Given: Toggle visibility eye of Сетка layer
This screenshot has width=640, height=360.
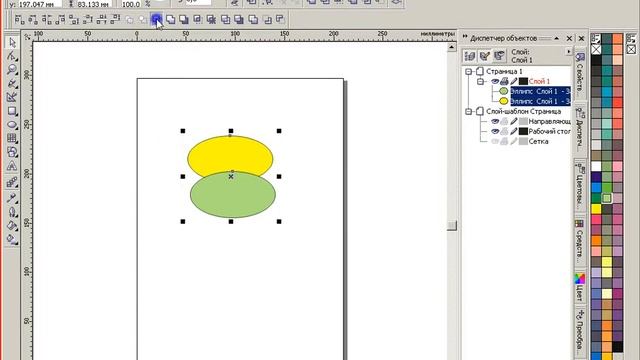Looking at the screenshot, I should tap(495, 141).
